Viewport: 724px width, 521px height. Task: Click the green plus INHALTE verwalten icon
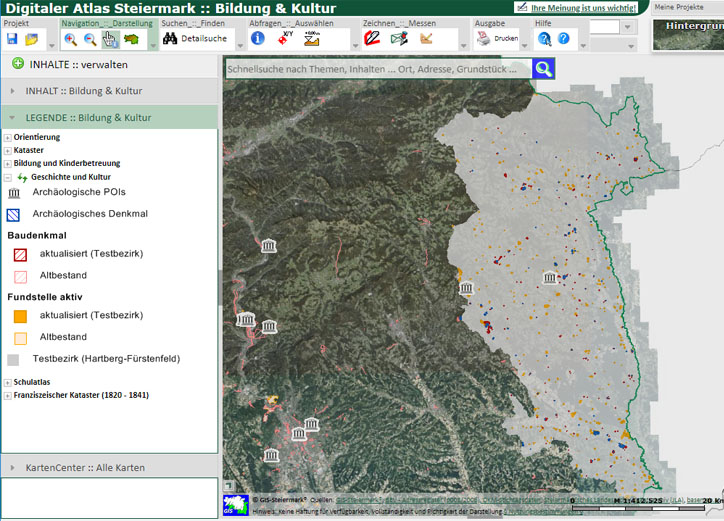(18, 64)
